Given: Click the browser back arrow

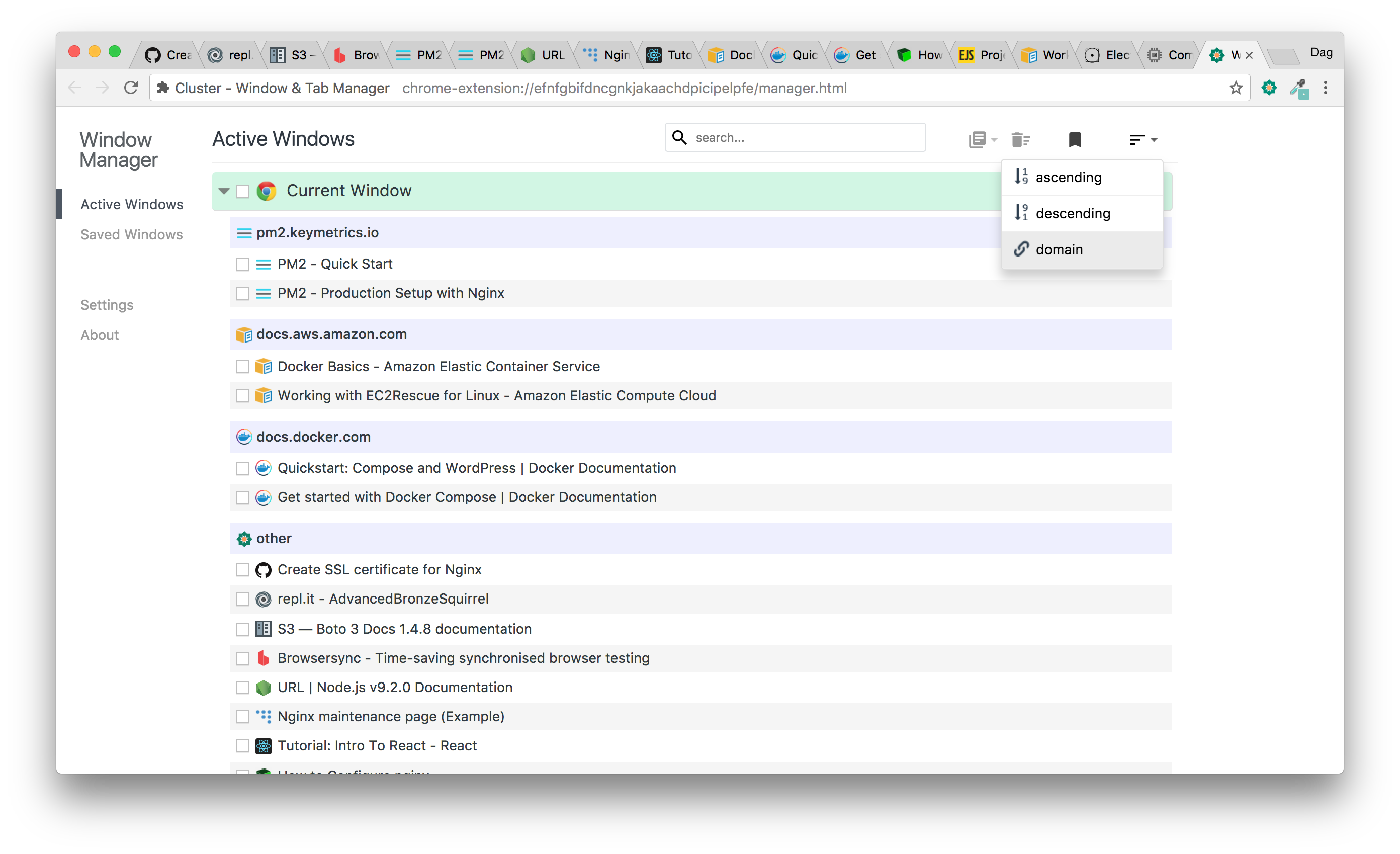Looking at the screenshot, I should [x=74, y=88].
